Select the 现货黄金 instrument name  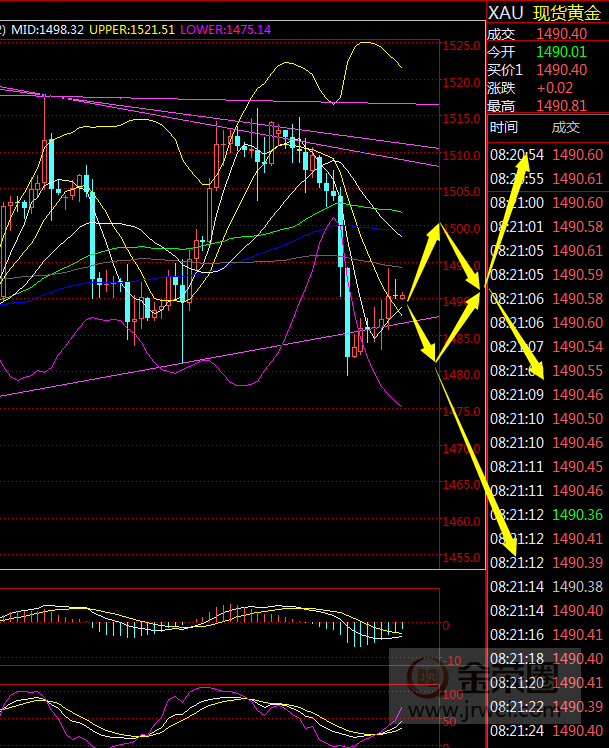(x=568, y=14)
